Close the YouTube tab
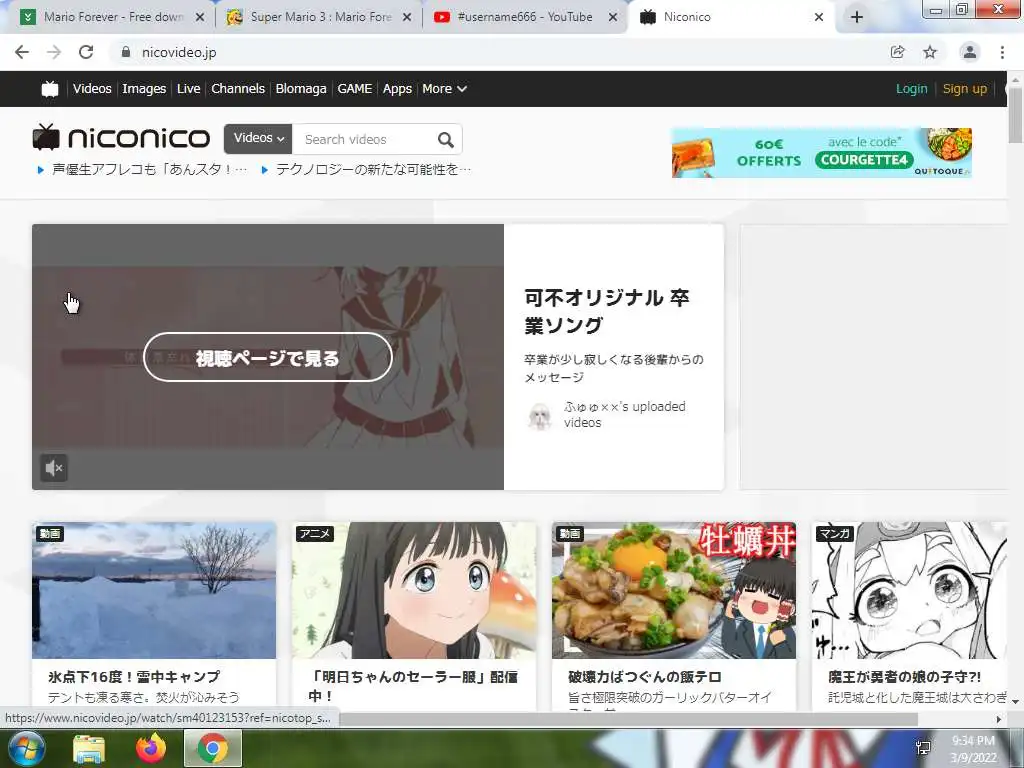The height and width of the screenshot is (768, 1024). tap(613, 17)
